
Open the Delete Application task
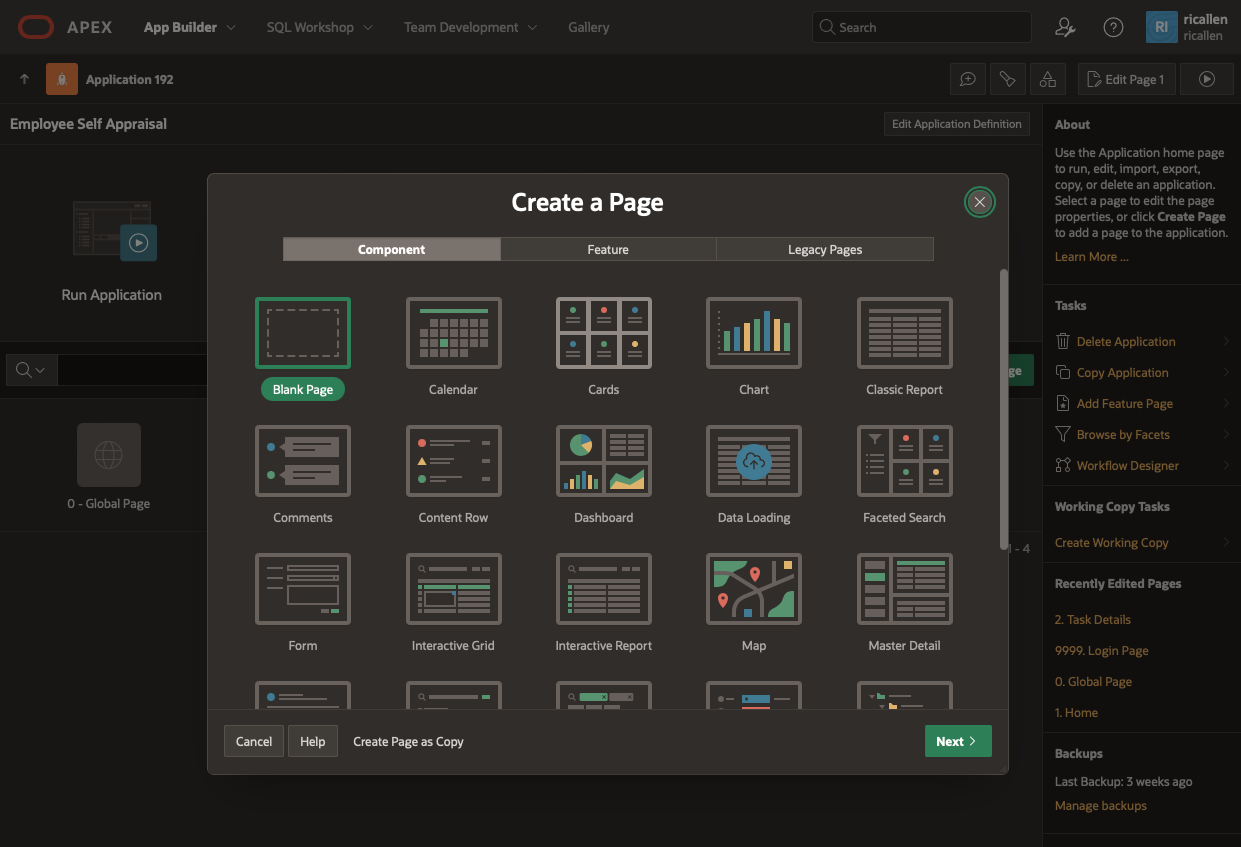tap(1126, 341)
